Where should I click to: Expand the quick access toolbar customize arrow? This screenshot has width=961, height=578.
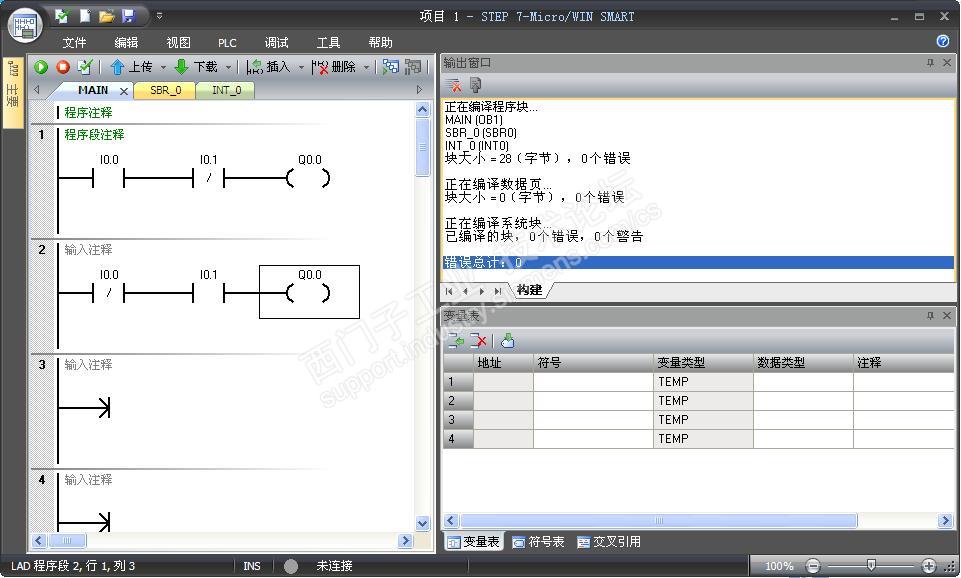[x=159, y=16]
